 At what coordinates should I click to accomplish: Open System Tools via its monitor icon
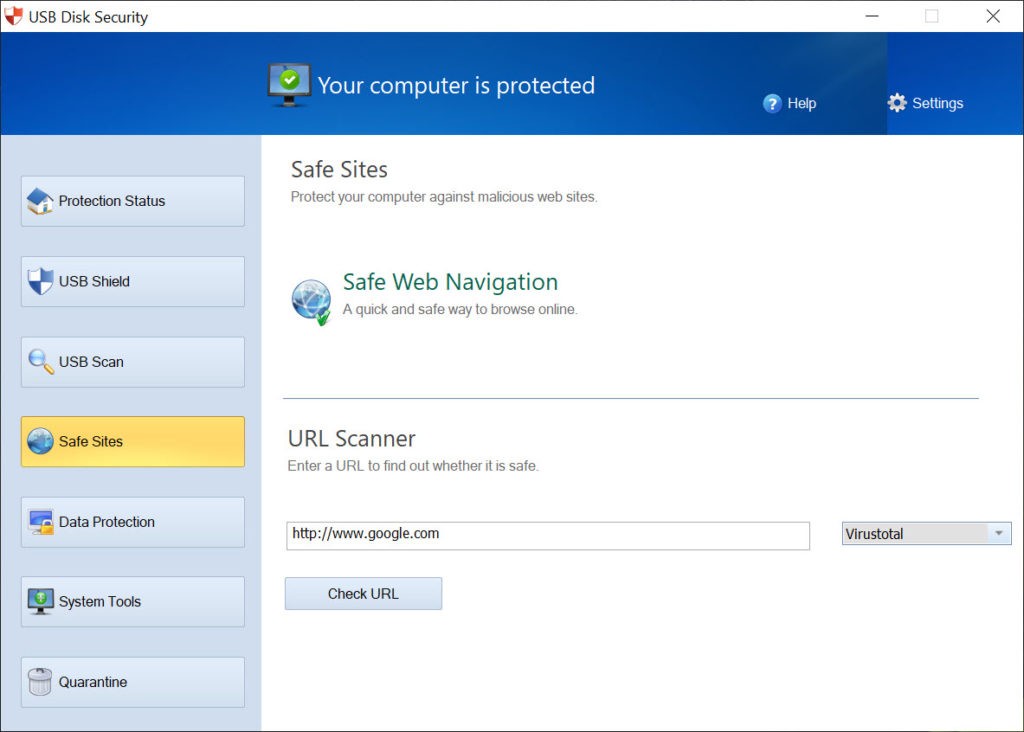click(40, 601)
